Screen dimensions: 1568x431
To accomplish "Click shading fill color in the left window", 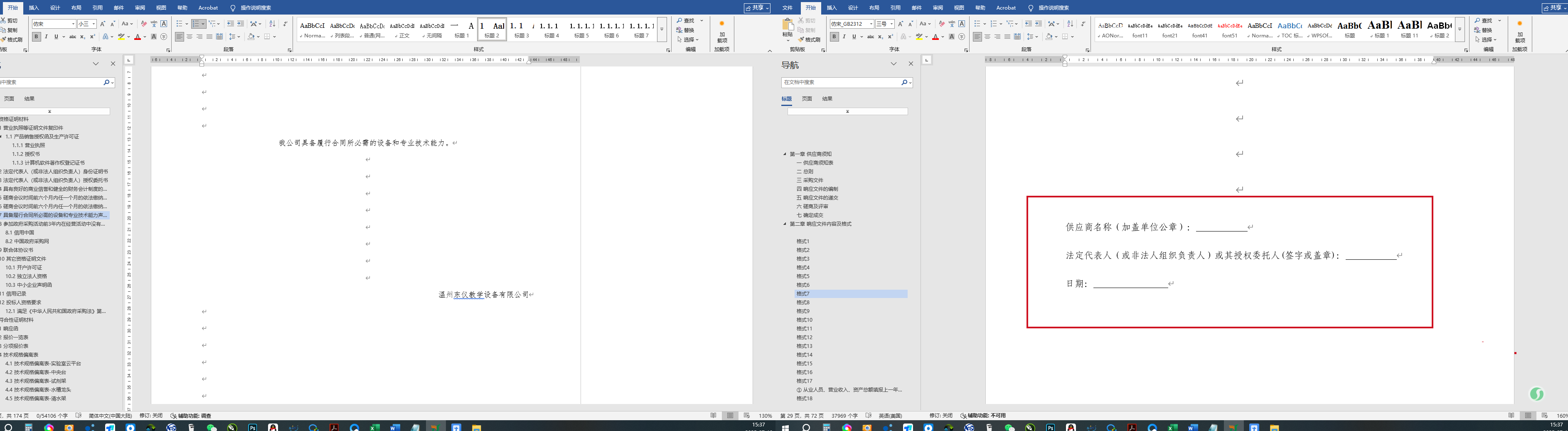I will coord(251,37).
